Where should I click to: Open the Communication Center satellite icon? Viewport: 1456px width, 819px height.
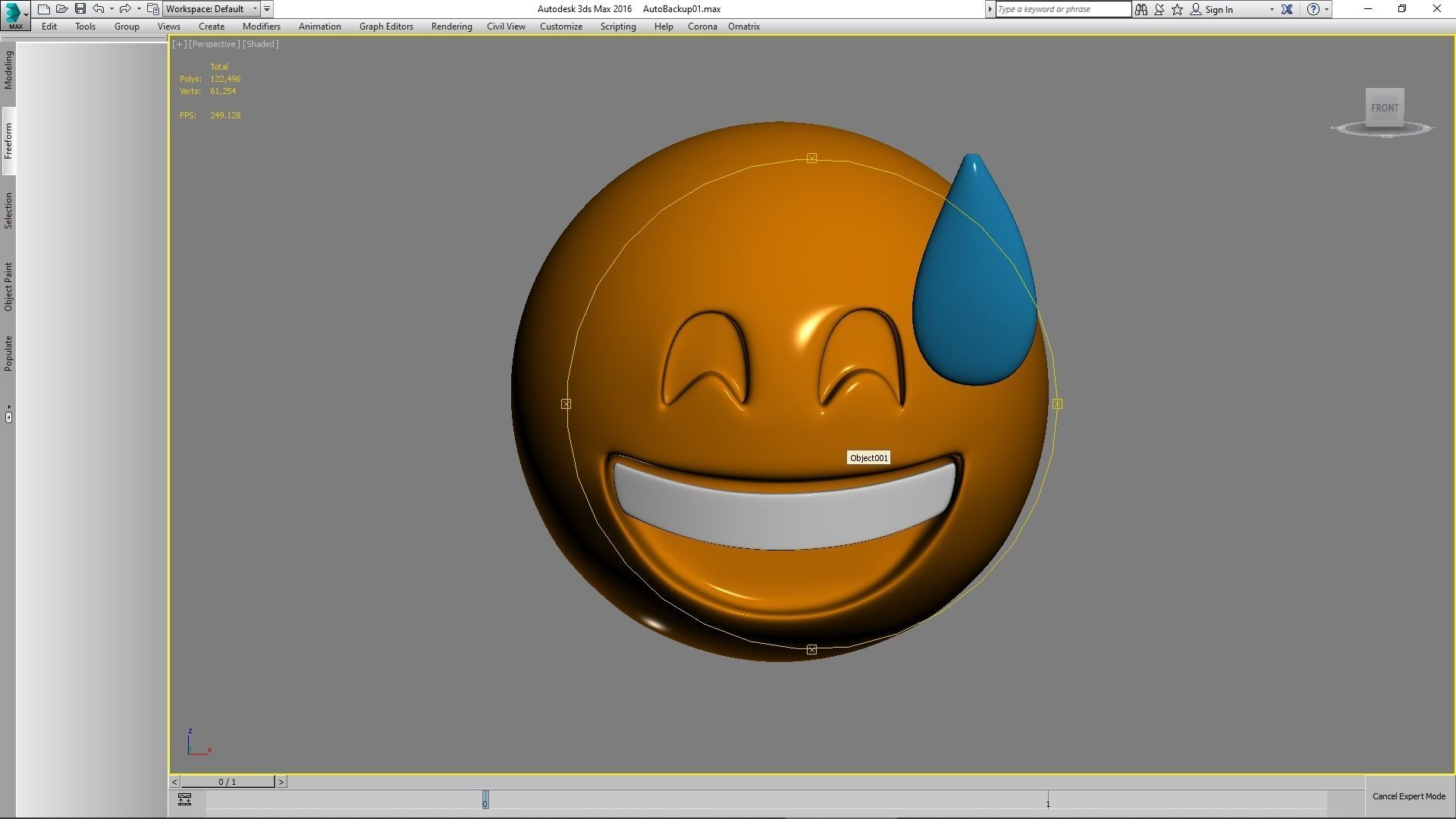1159,9
